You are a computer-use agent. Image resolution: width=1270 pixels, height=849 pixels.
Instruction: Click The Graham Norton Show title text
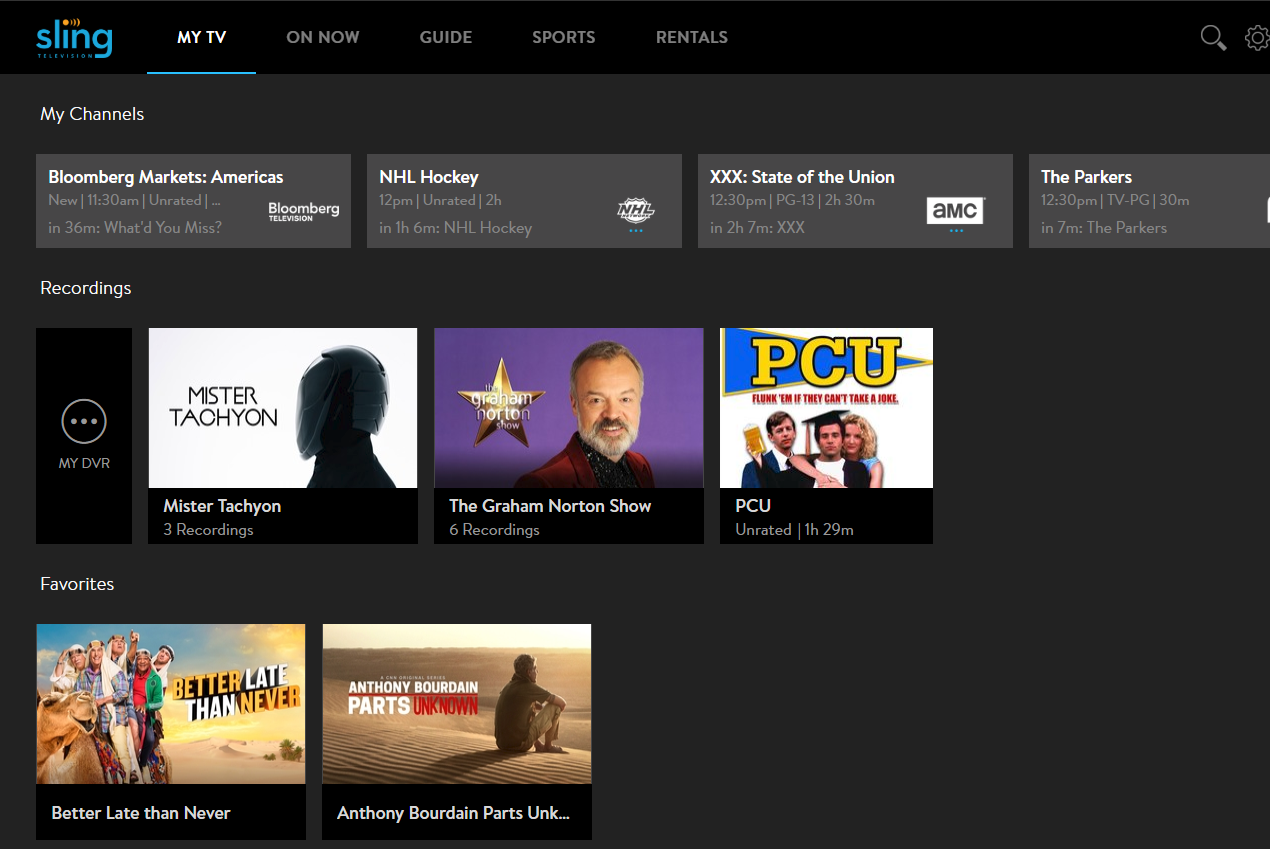click(x=550, y=506)
